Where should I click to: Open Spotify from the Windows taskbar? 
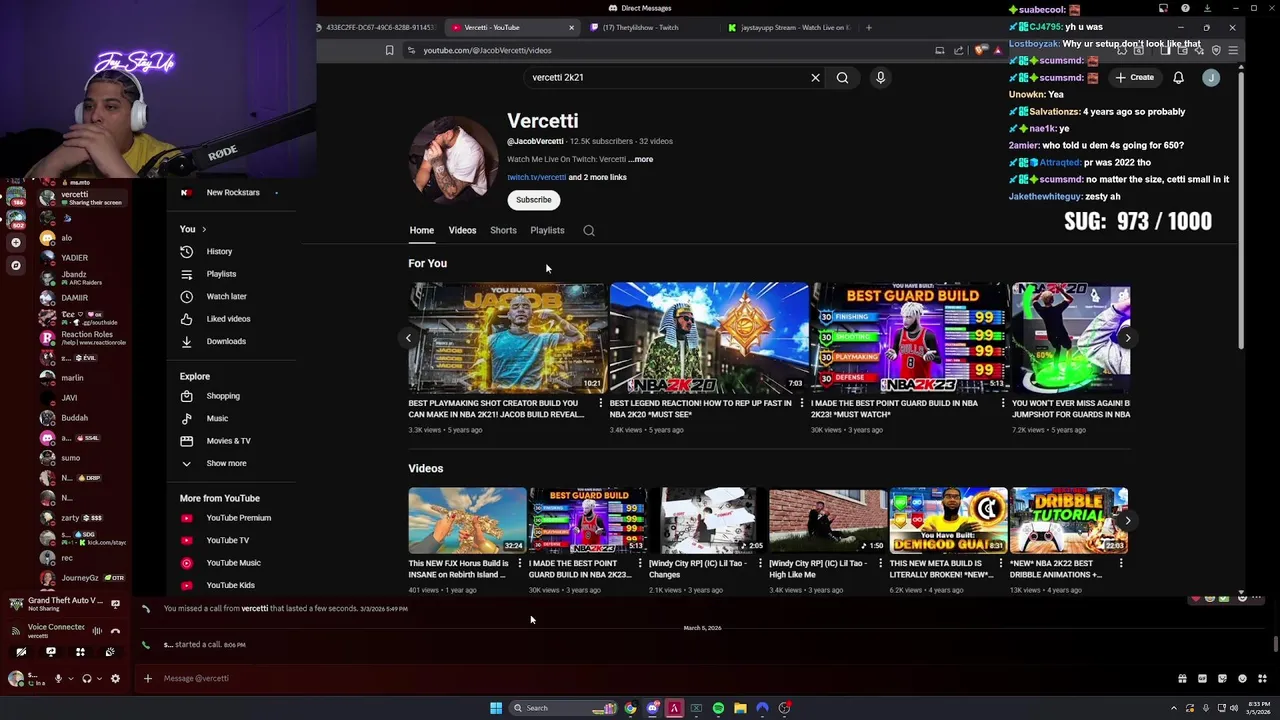coord(718,708)
